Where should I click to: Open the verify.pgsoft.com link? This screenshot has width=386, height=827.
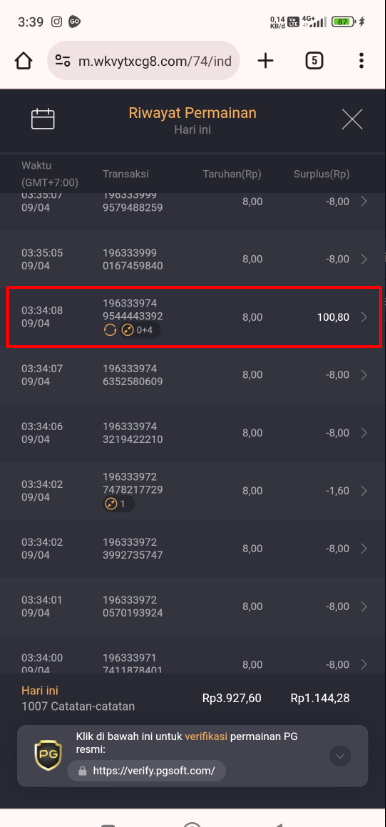pos(147,771)
